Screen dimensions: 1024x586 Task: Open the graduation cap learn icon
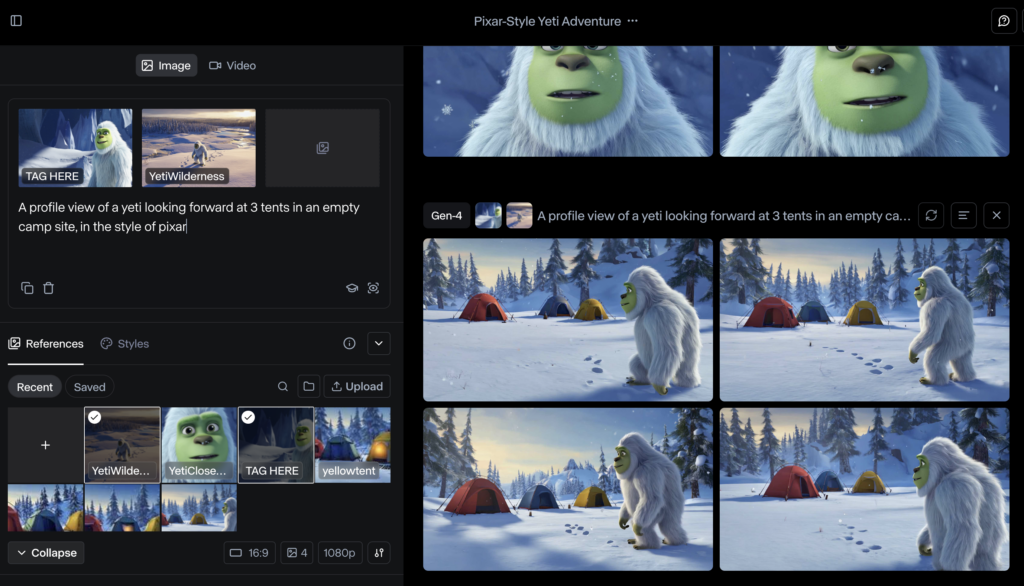(352, 288)
